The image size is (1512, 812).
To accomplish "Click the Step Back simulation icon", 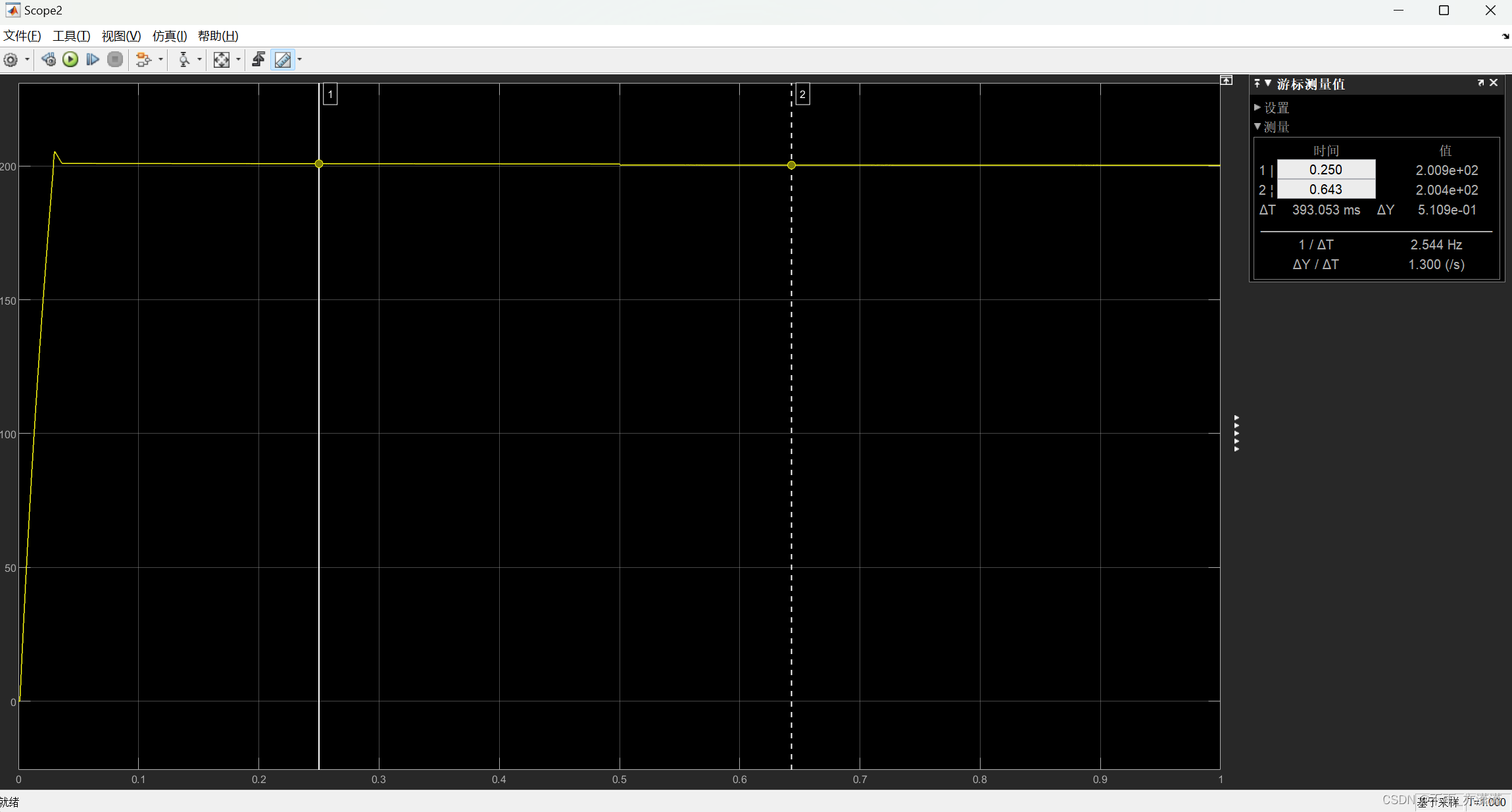I will coord(48,60).
